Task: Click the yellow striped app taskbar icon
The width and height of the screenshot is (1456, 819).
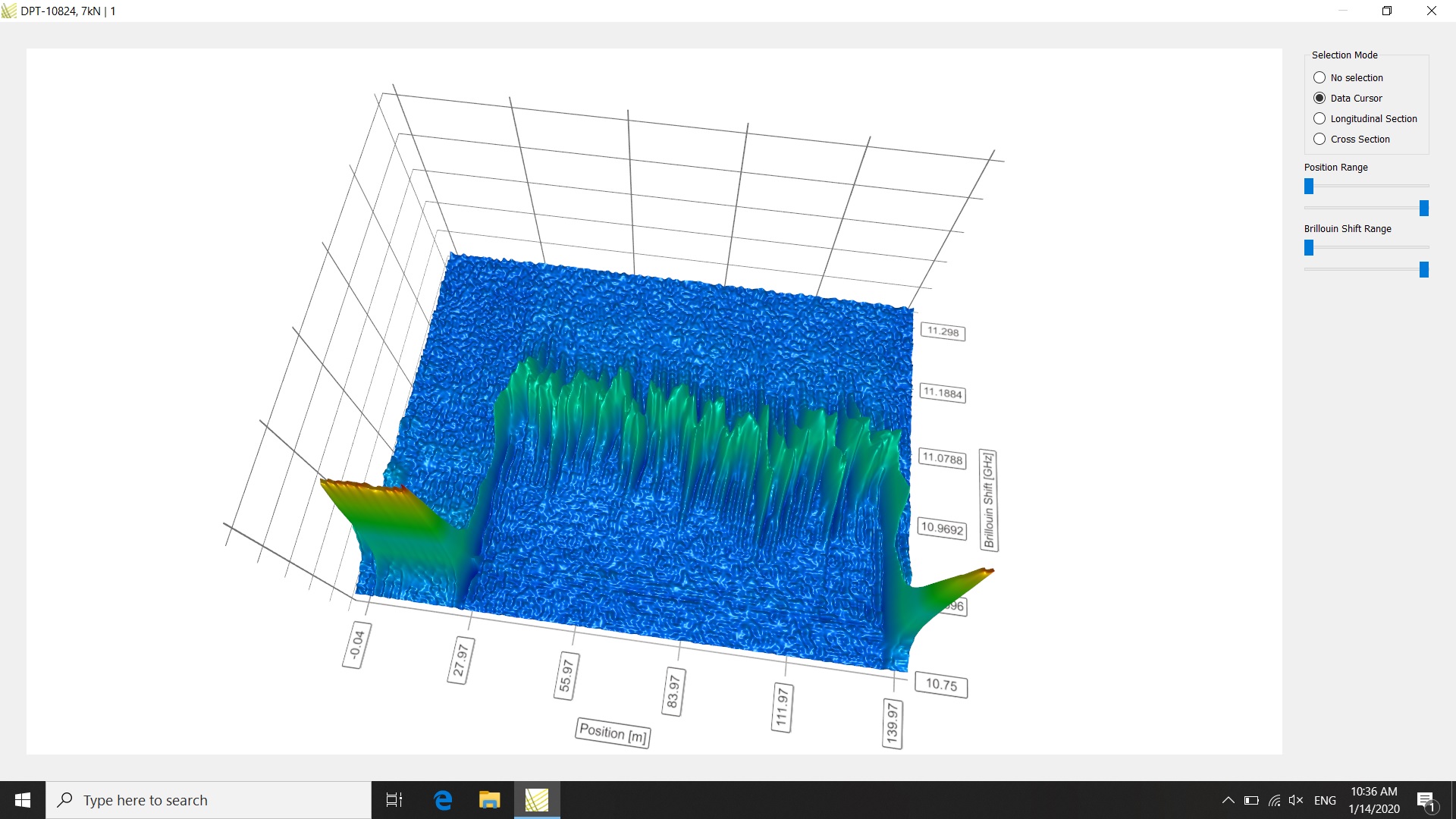Action: click(537, 800)
